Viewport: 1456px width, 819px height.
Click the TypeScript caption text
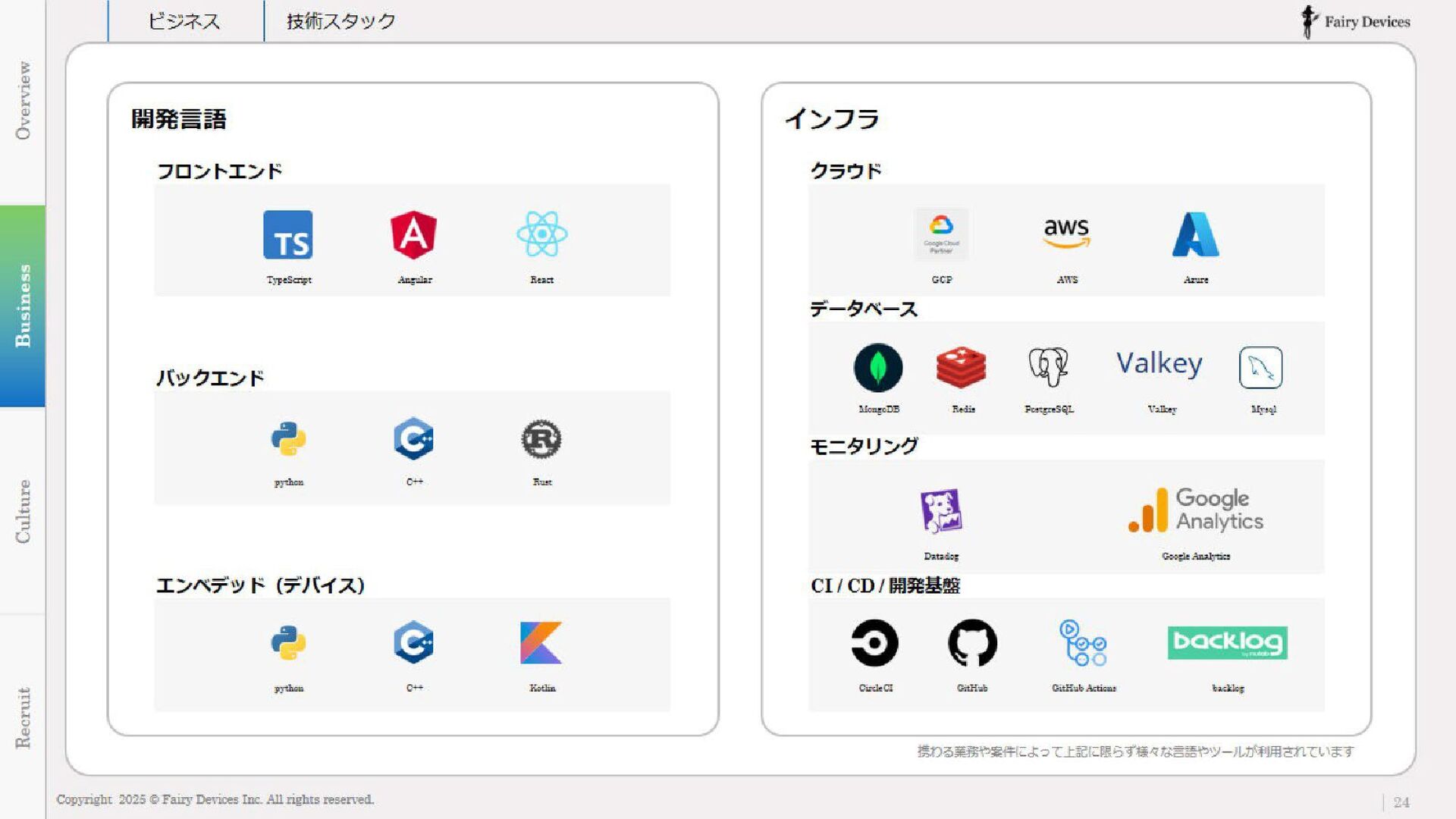(289, 280)
